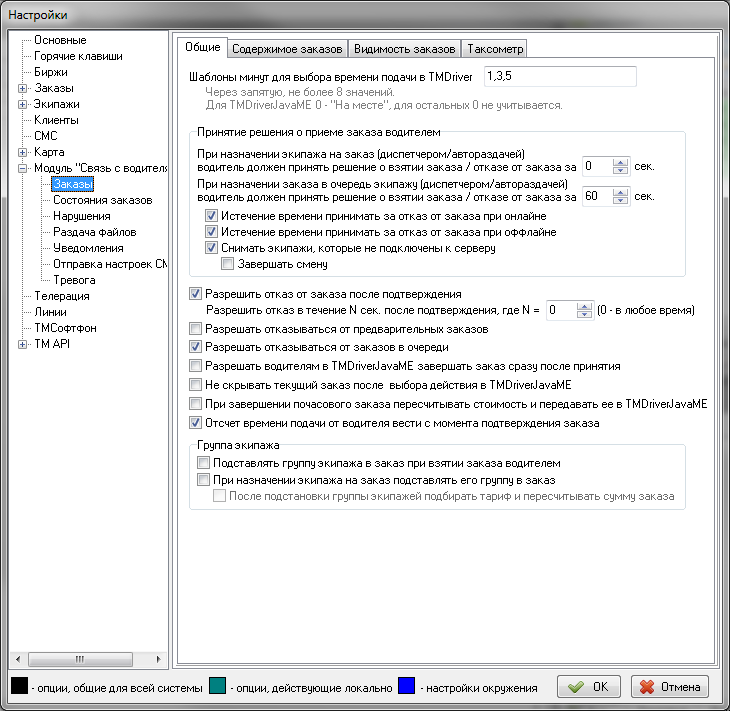
Task: Increase the 60 seconds queue timeout spinner
Action: pos(621,191)
